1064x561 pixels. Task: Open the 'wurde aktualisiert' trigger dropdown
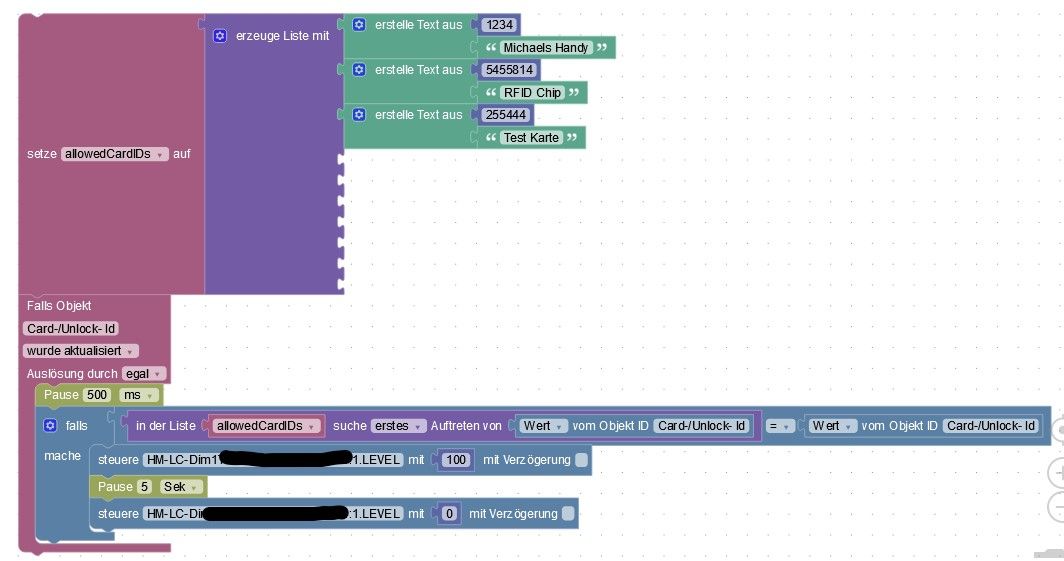[80, 351]
